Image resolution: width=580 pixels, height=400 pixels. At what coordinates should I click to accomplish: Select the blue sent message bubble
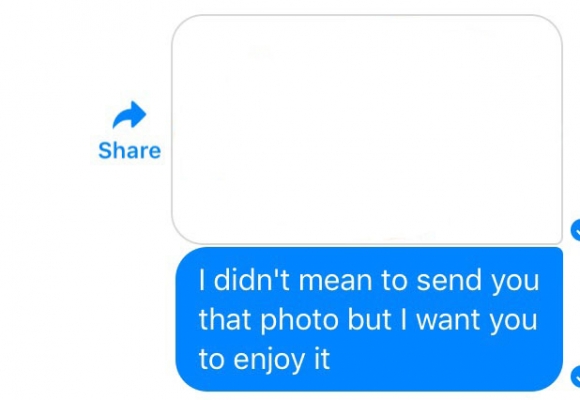pyautogui.click(x=369, y=319)
